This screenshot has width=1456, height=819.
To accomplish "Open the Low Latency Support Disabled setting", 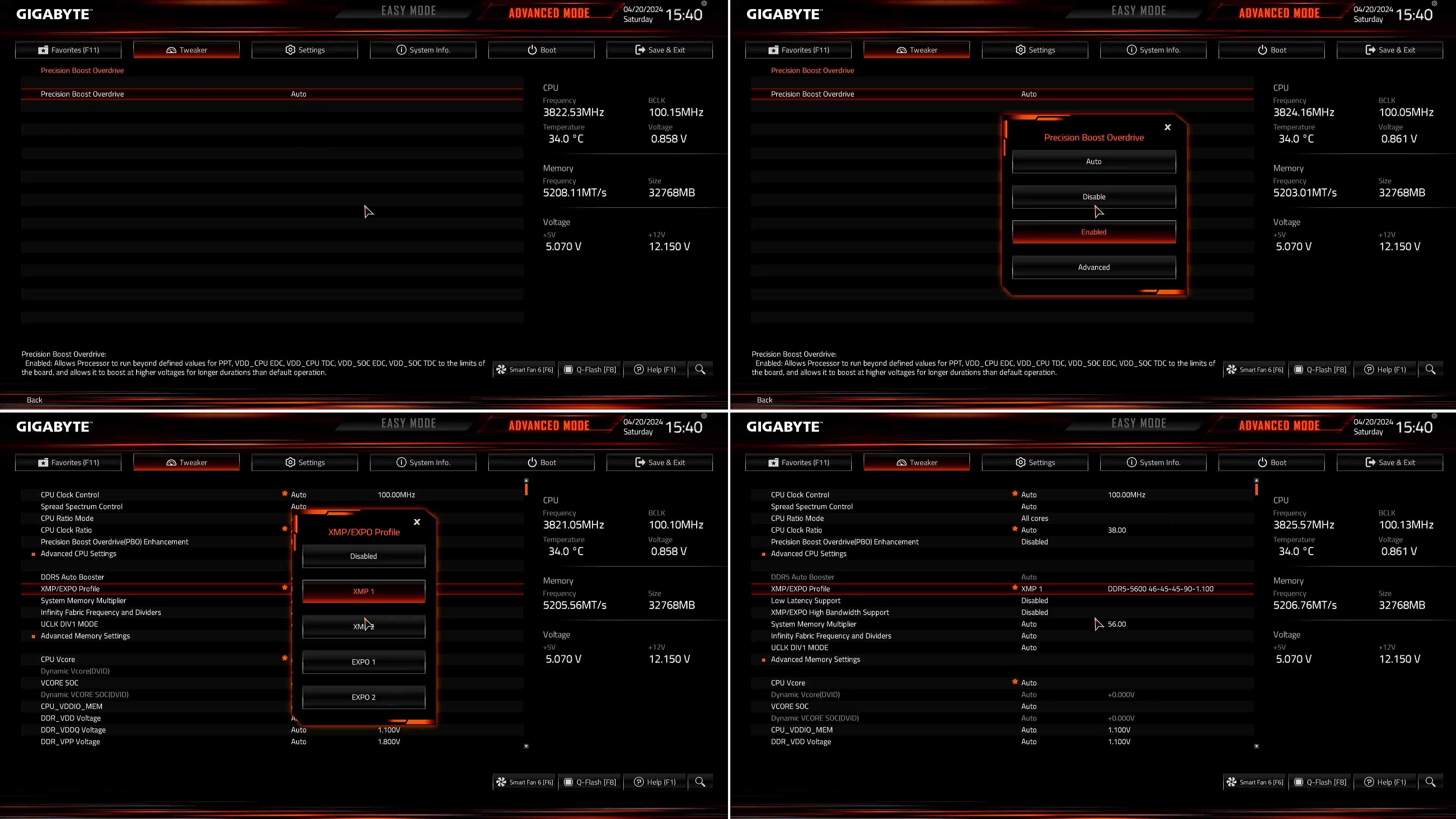I will (x=1034, y=600).
